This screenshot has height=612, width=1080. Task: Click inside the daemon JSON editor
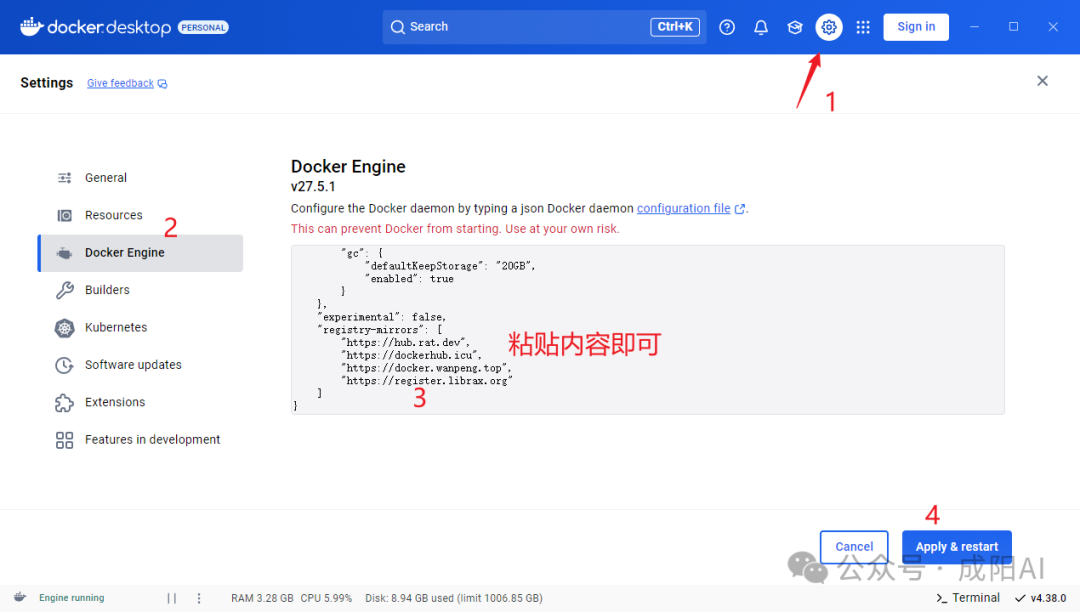click(x=647, y=330)
